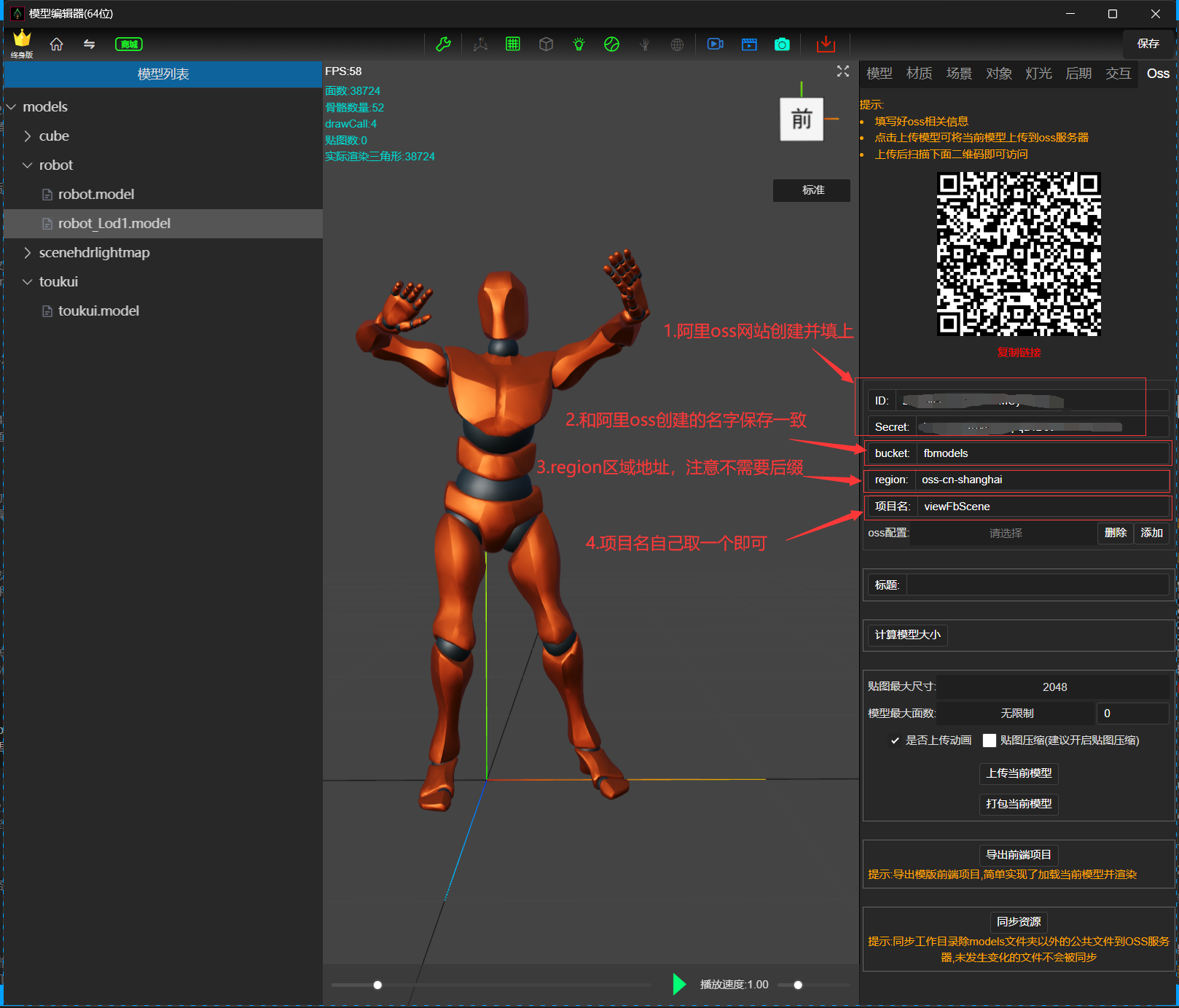
Task: Toggle the green light bulb icon
Action: tap(579, 44)
